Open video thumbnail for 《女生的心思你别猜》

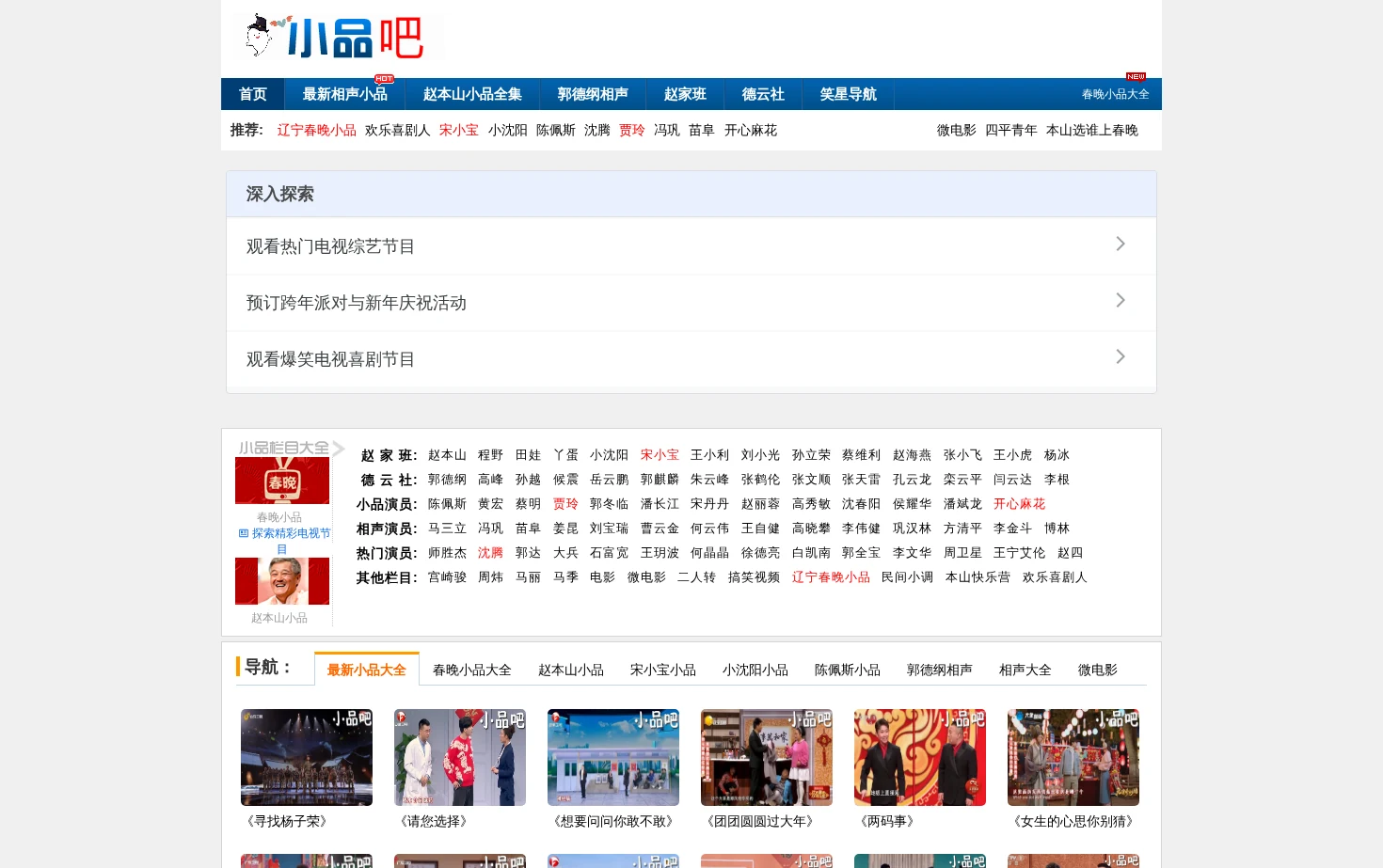pos(1073,757)
